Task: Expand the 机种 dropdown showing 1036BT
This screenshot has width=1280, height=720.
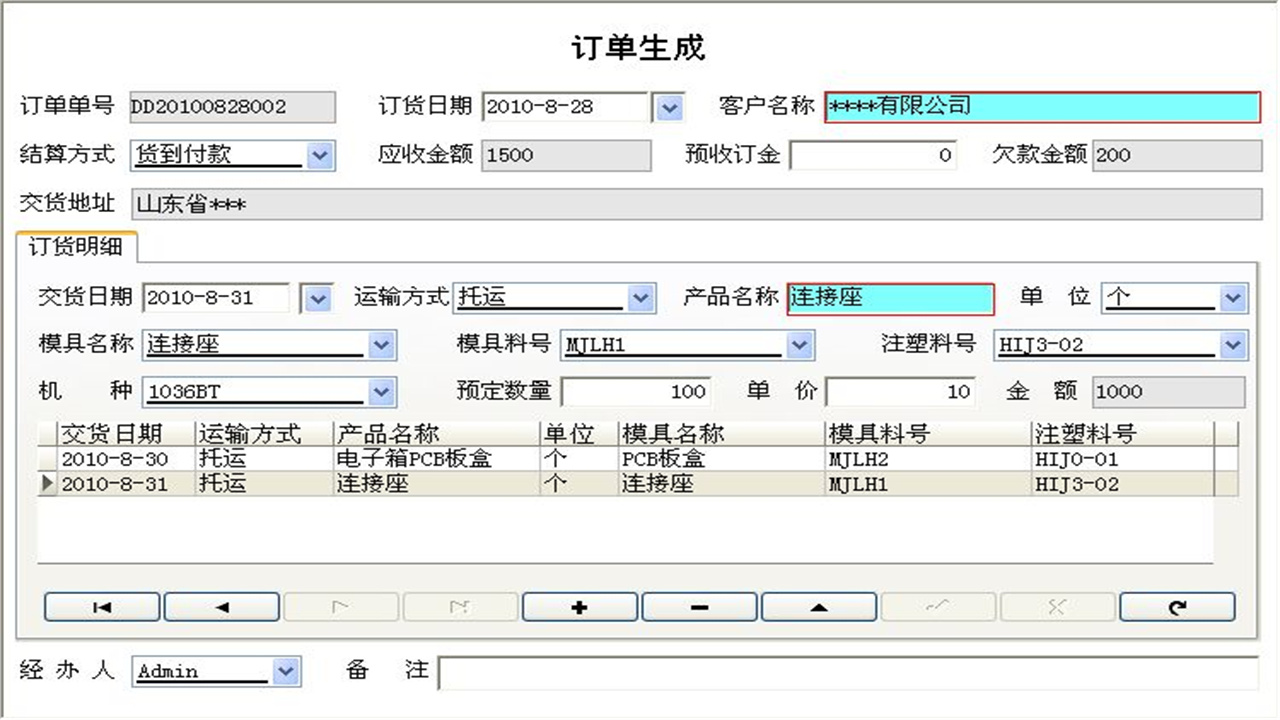Action: pos(380,391)
